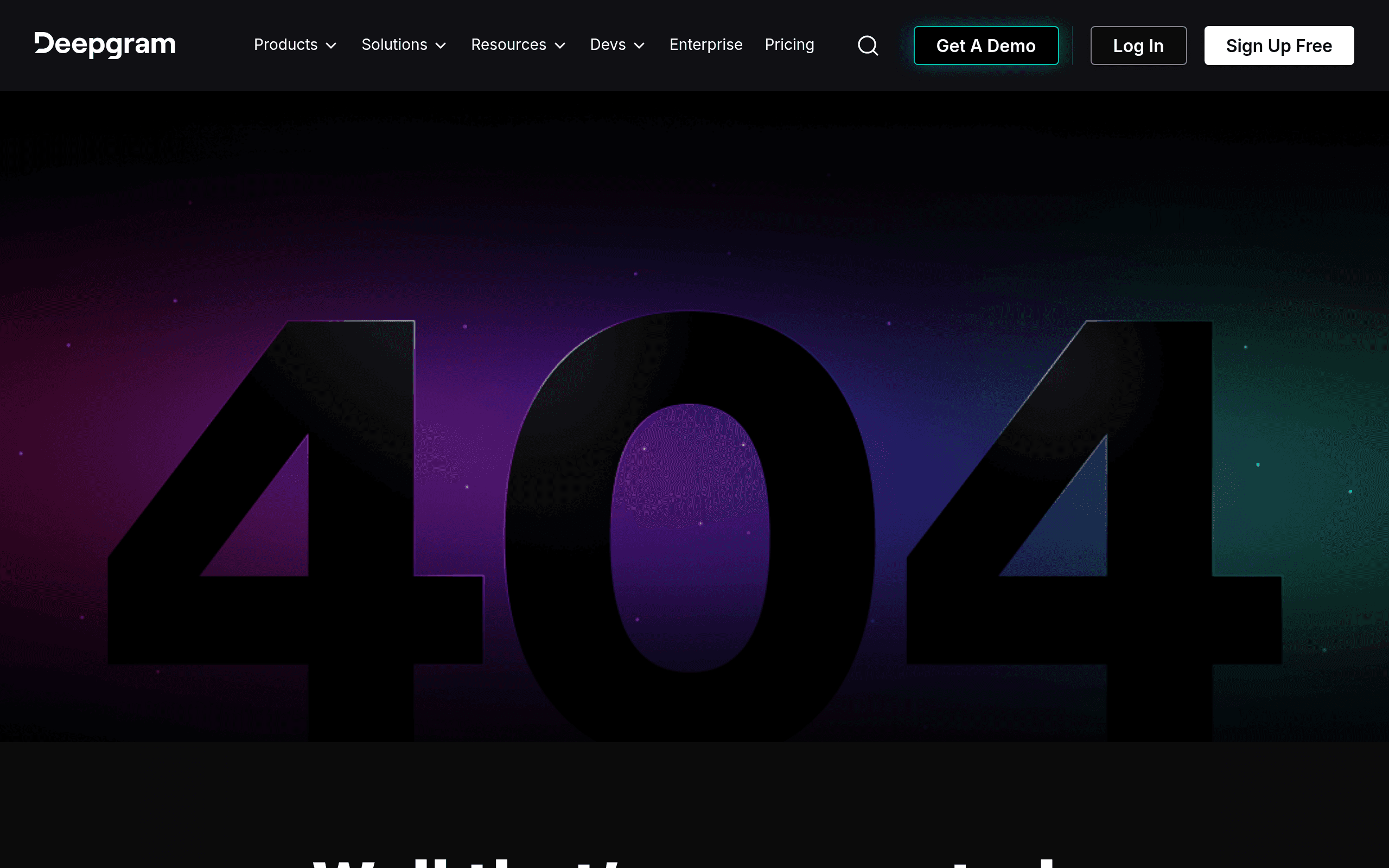Go to the Enterprise page
This screenshot has width=1389, height=868.
pos(706,45)
